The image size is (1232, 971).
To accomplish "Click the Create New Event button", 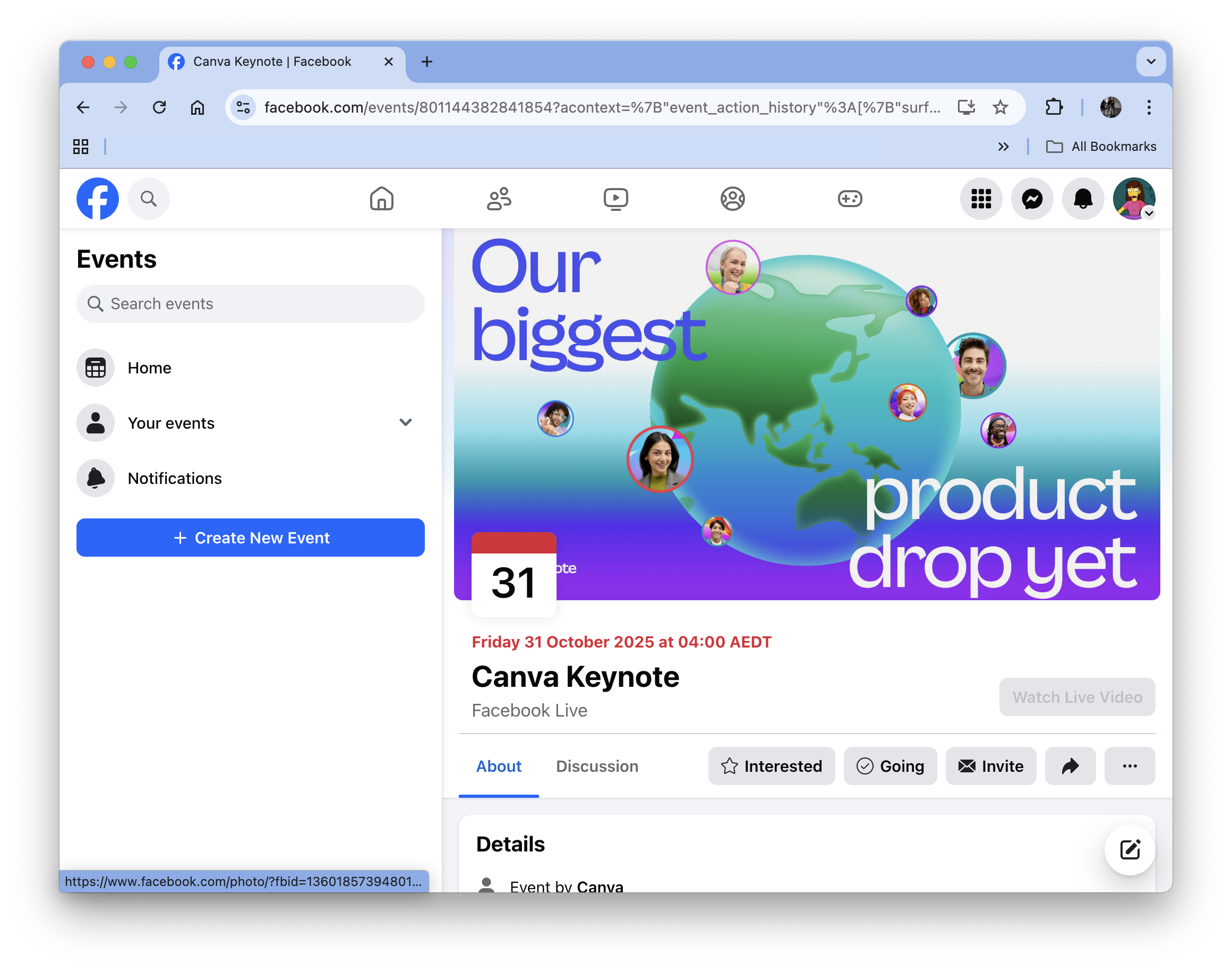I will tap(251, 537).
